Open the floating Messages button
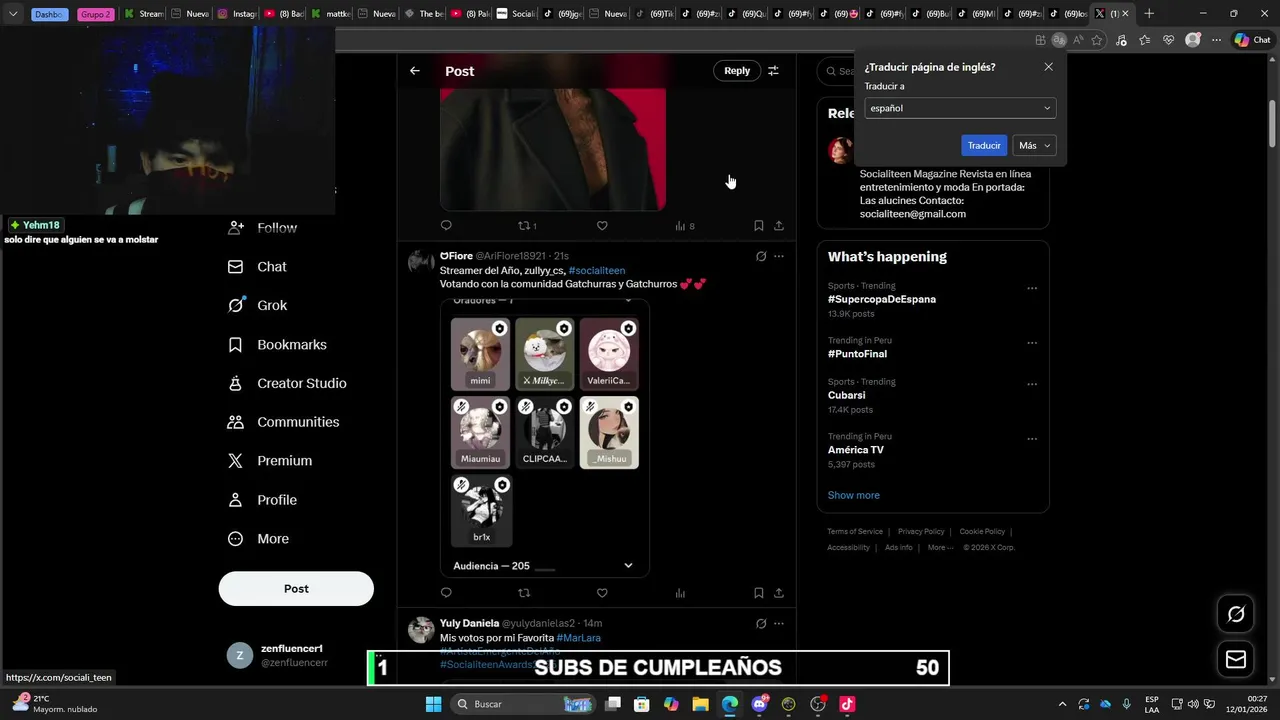The height and width of the screenshot is (720, 1280). 1236,659
